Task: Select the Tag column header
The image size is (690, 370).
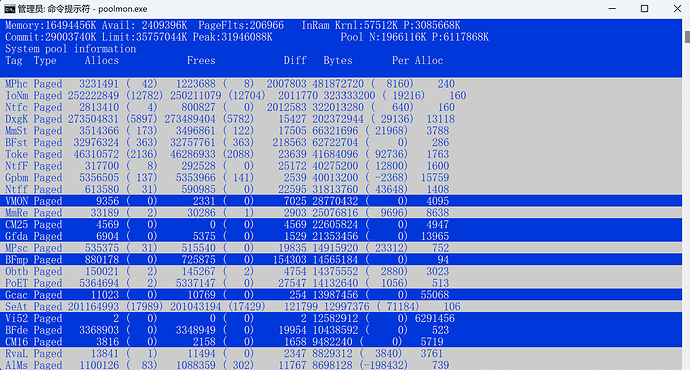Action: [14, 61]
